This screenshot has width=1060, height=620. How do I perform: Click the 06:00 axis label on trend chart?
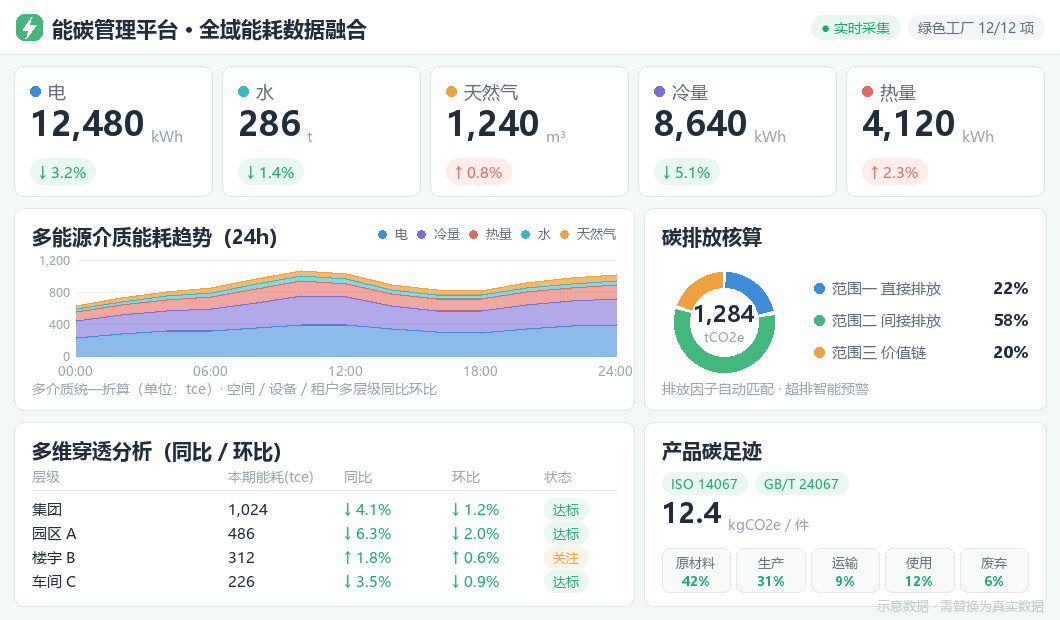[210, 371]
